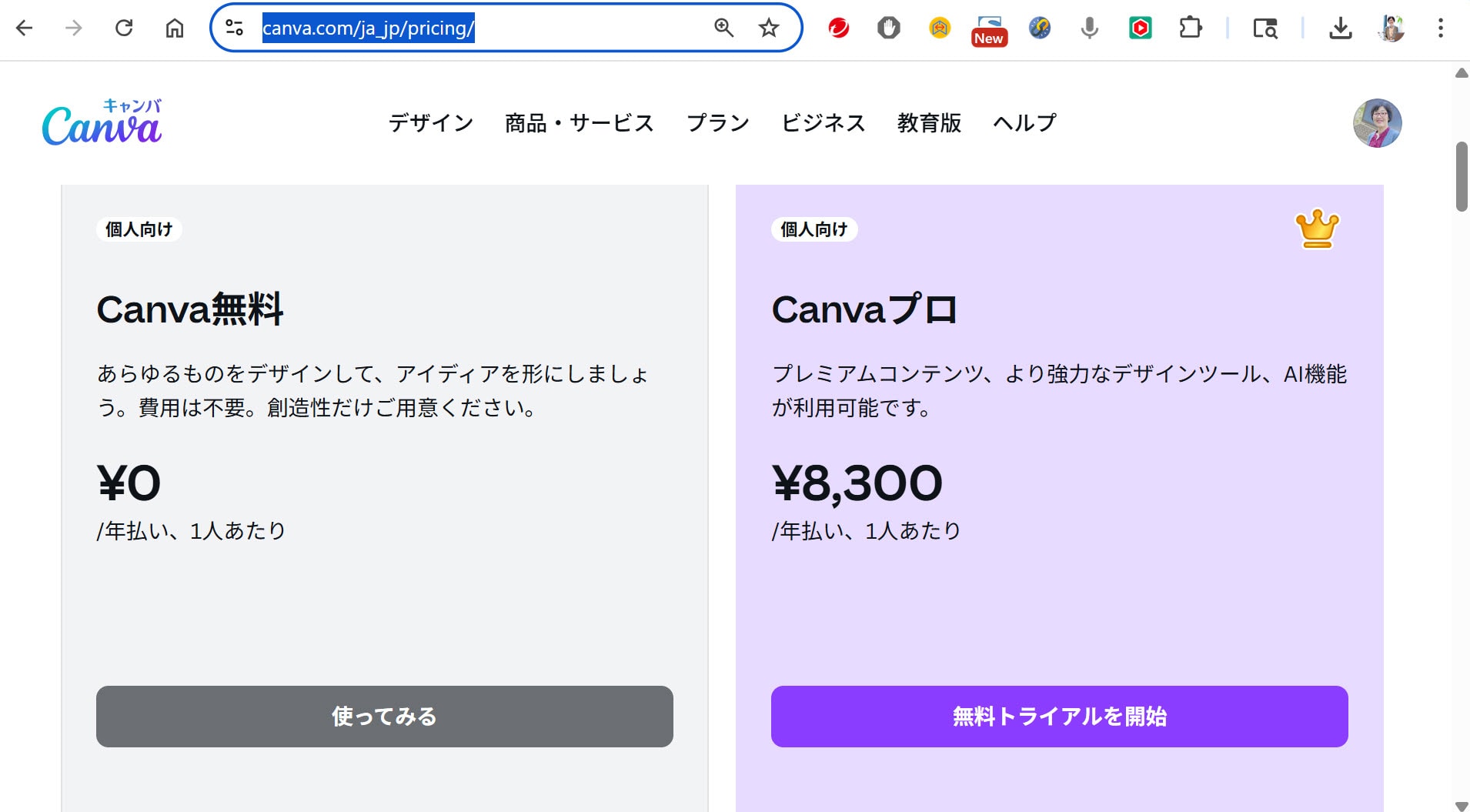This screenshot has width=1470, height=812.
Task: Open the zoom magnifier in address bar
Action: pyautogui.click(x=723, y=28)
